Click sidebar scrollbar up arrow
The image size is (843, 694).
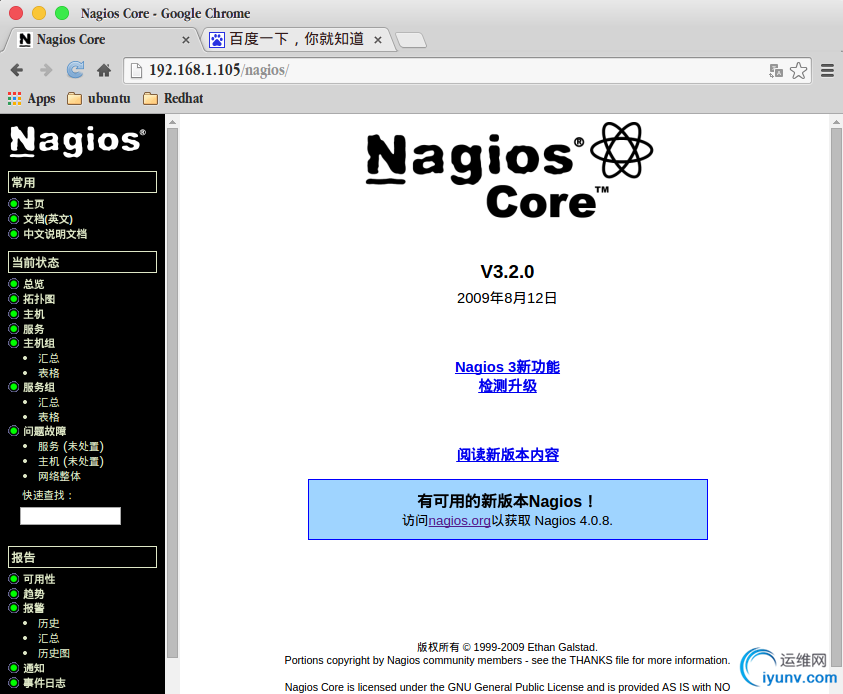click(x=173, y=123)
